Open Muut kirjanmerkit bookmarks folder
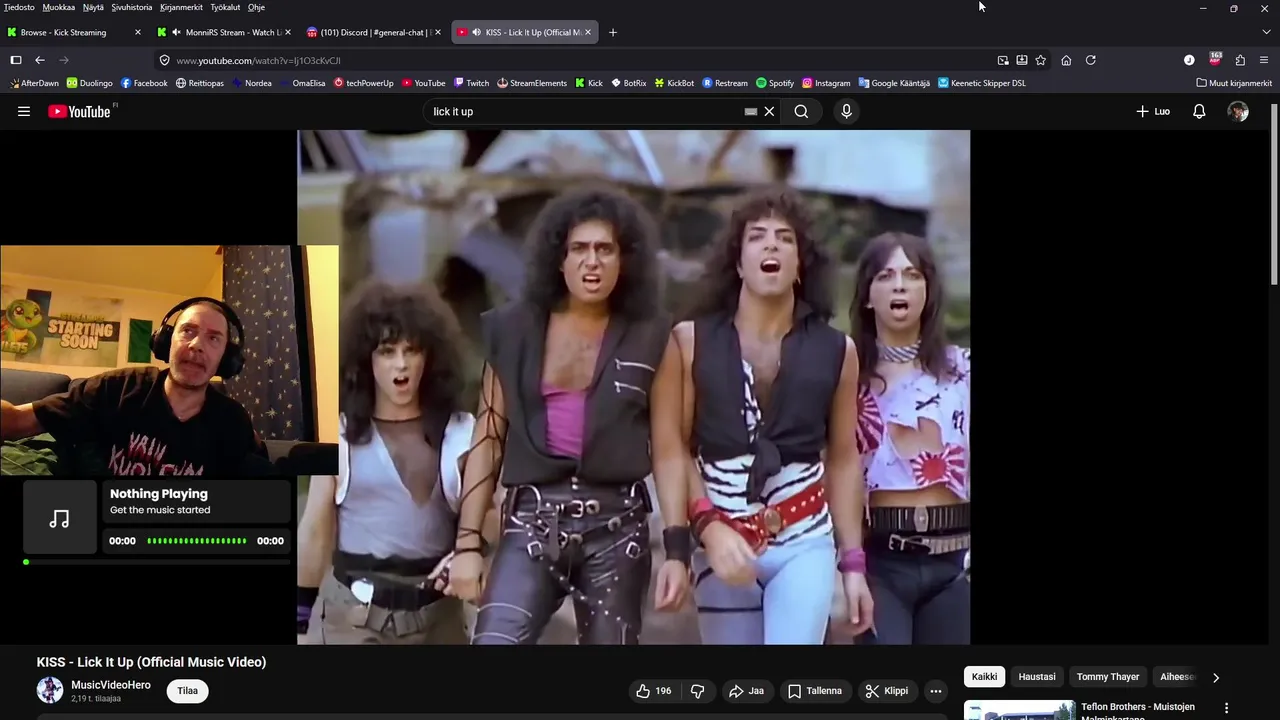The height and width of the screenshot is (720, 1280). (1234, 83)
